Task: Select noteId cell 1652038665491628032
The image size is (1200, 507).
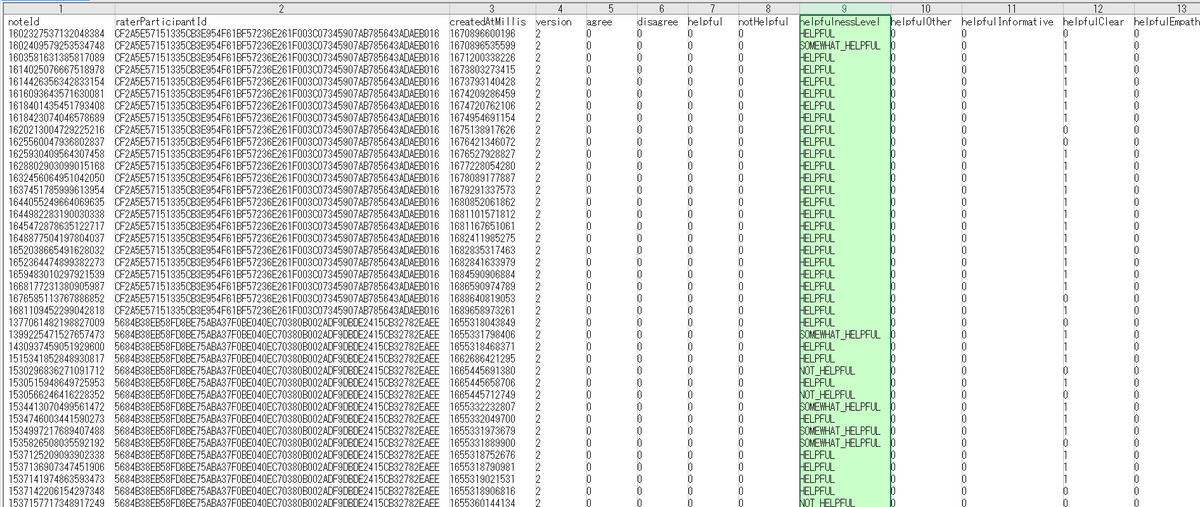Action: [57, 249]
